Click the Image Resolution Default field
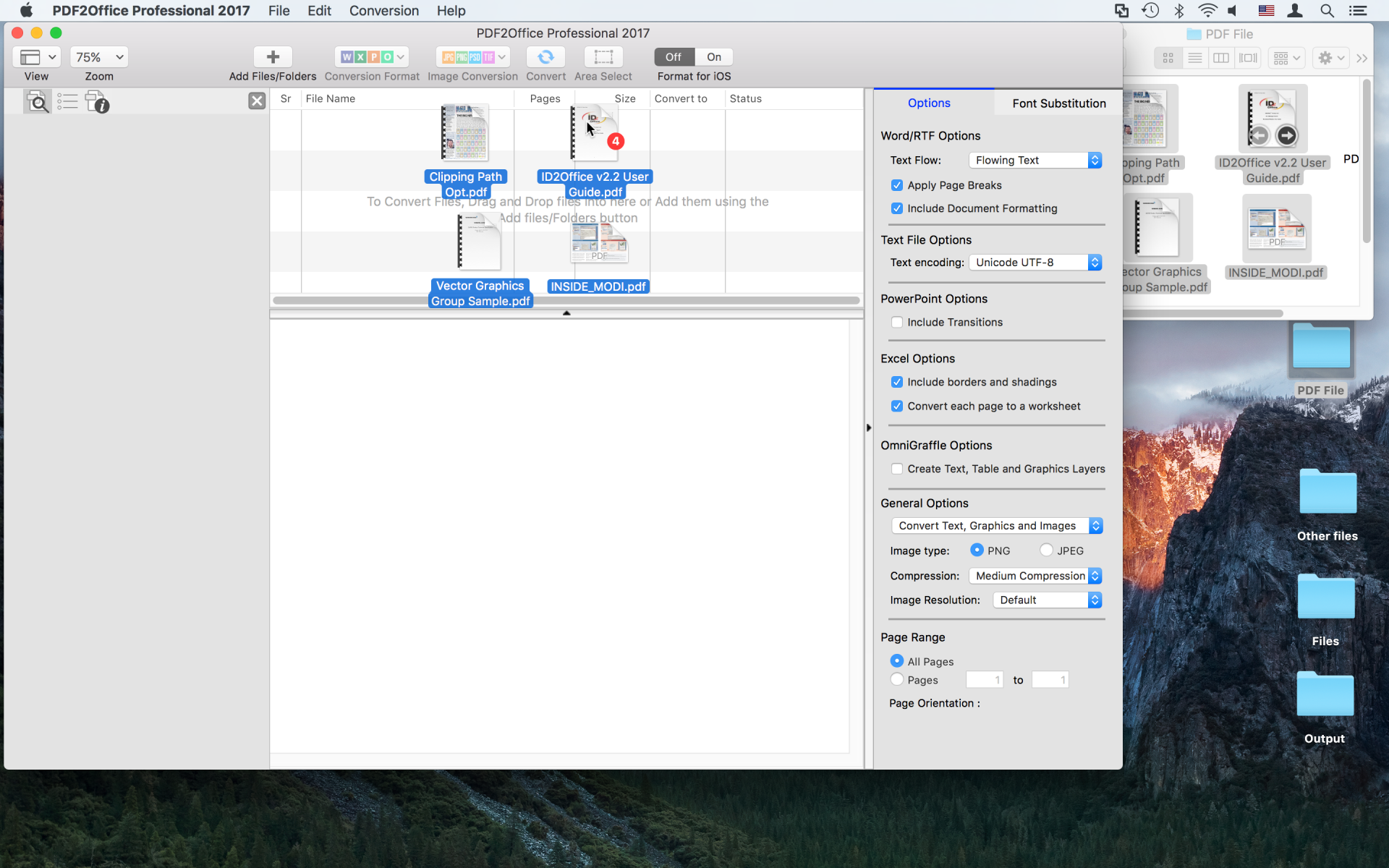1389x868 pixels. pyautogui.click(x=1044, y=599)
